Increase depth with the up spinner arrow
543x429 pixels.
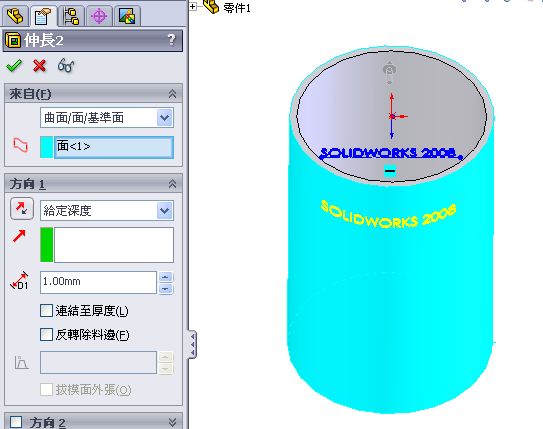pos(166,277)
